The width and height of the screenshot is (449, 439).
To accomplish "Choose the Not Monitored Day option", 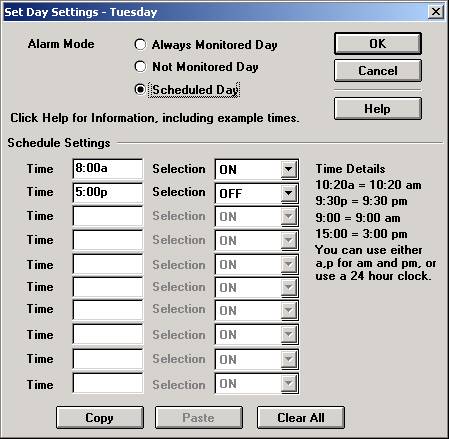I will [x=140, y=66].
